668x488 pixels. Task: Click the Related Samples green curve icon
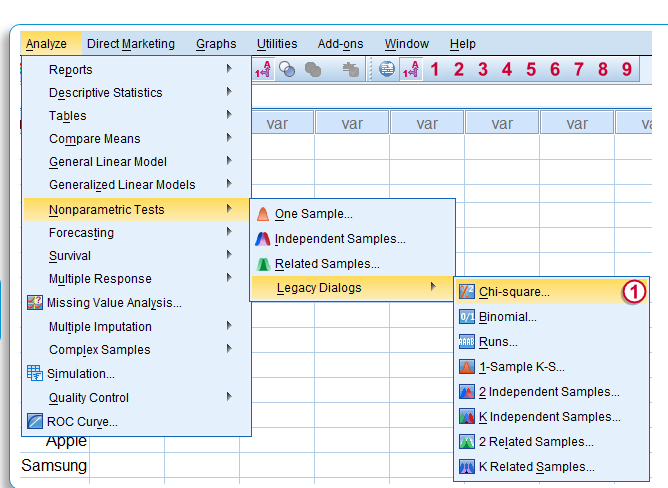263,264
